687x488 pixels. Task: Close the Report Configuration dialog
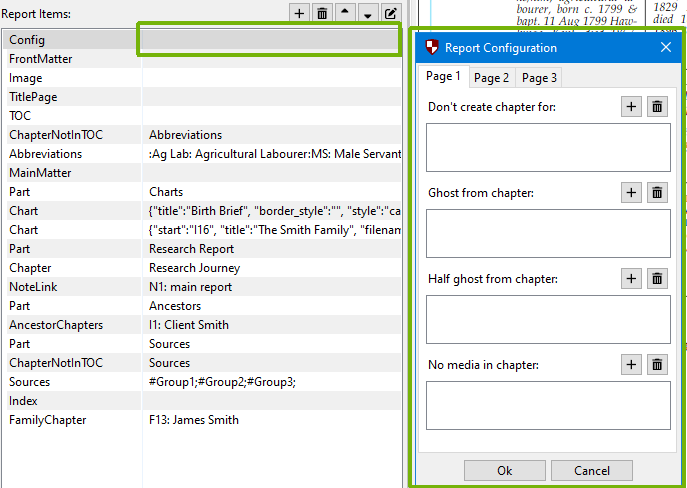[x=666, y=47]
